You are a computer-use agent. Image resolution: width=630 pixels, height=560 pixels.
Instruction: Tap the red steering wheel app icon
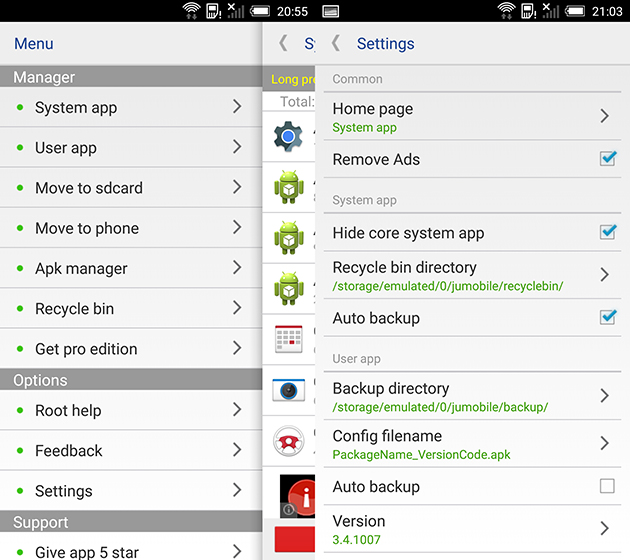(289, 440)
